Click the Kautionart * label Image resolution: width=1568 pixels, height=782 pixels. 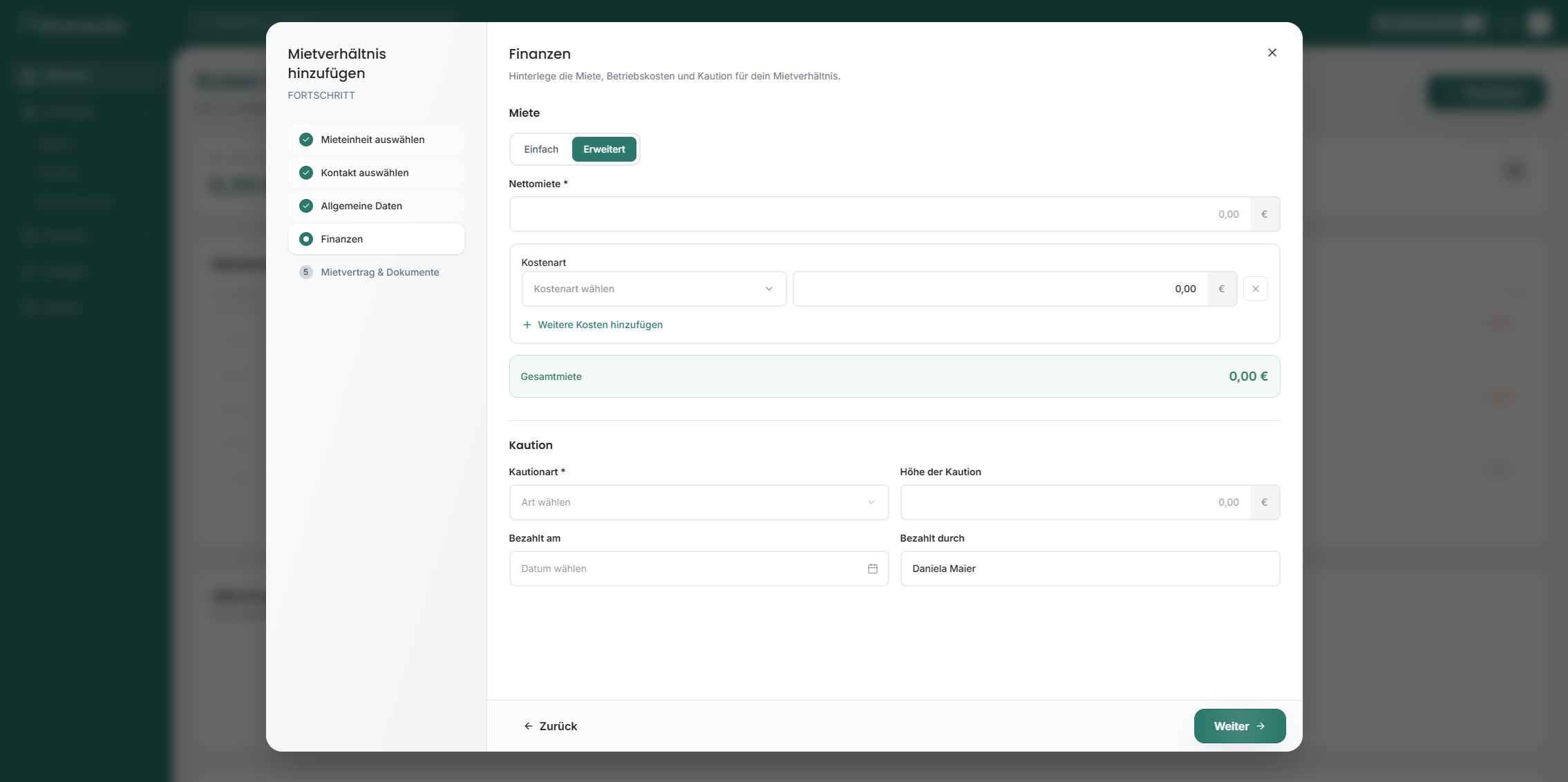537,472
